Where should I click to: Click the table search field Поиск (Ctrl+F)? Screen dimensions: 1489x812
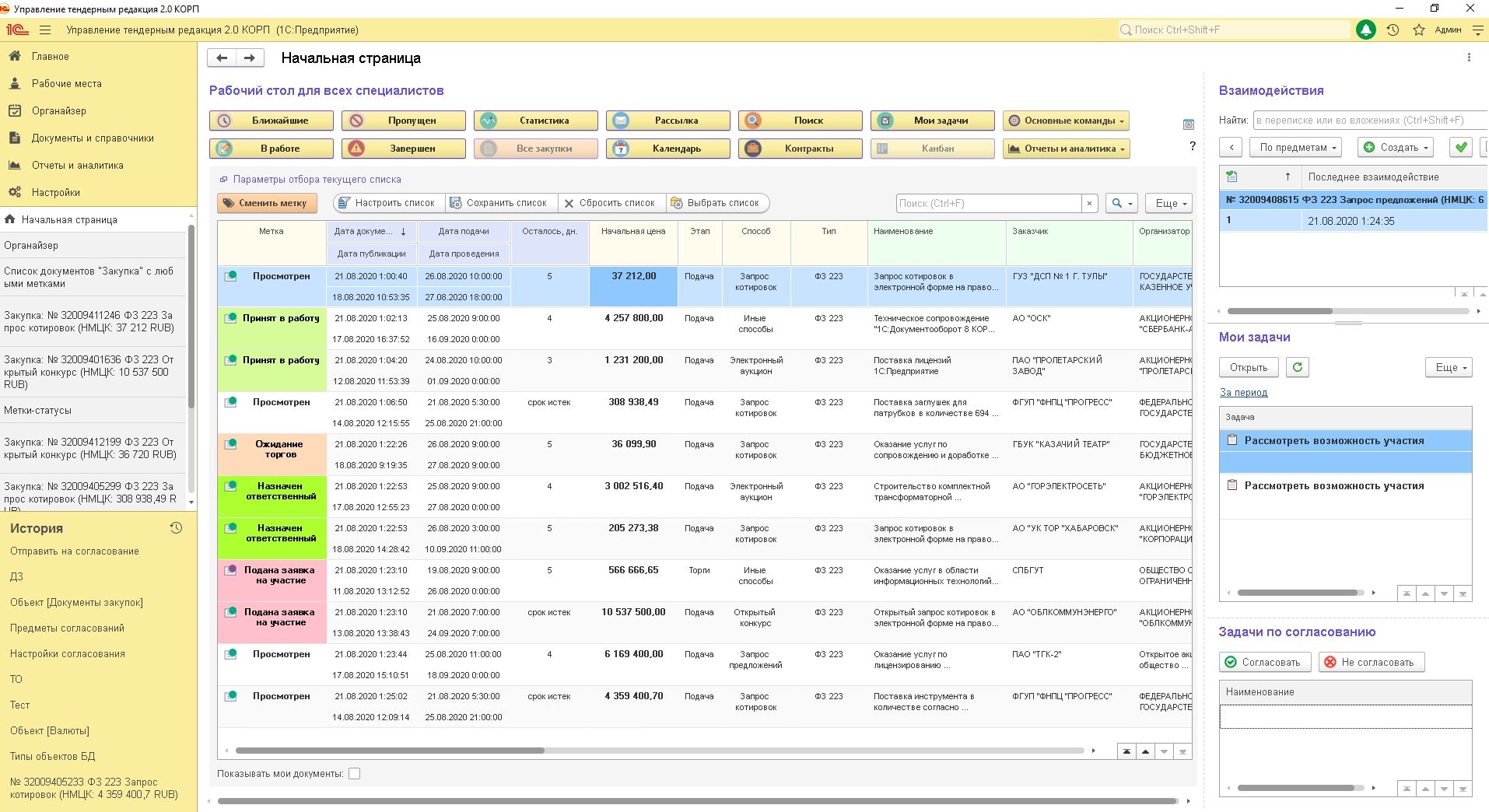click(x=988, y=203)
